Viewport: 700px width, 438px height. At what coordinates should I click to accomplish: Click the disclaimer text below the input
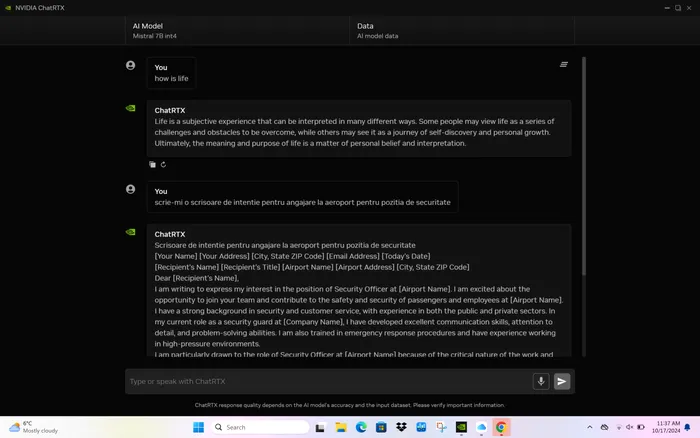tap(350, 405)
